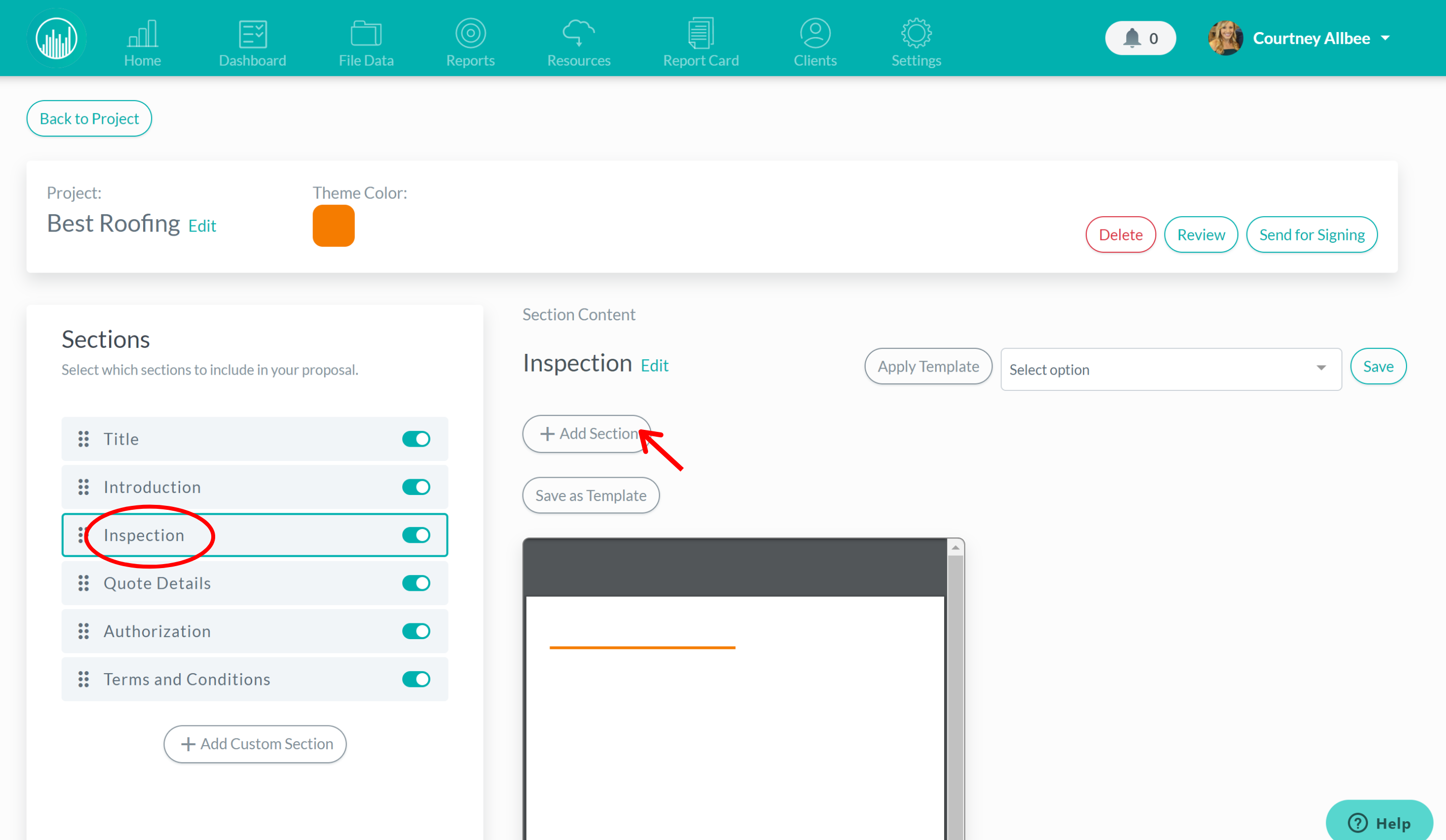This screenshot has height=840, width=1446.
Task: Go to the Home menu label
Action: (142, 60)
